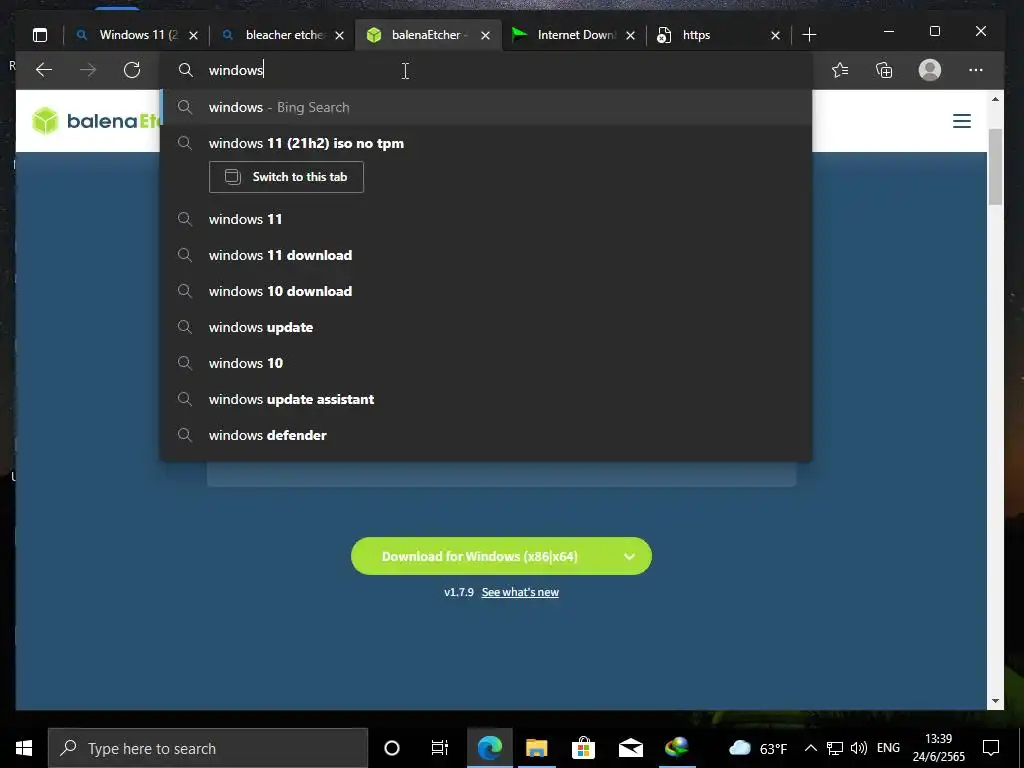Open the notification center icon
Image resolution: width=1024 pixels, height=768 pixels.
pyautogui.click(x=991, y=748)
